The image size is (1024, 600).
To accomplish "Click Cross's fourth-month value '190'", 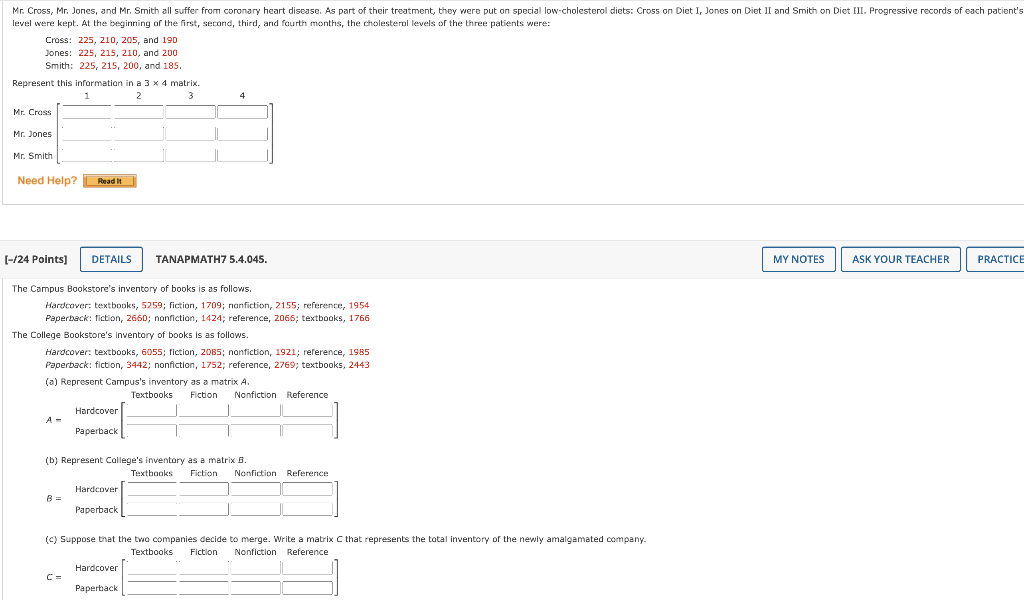I will [170, 40].
